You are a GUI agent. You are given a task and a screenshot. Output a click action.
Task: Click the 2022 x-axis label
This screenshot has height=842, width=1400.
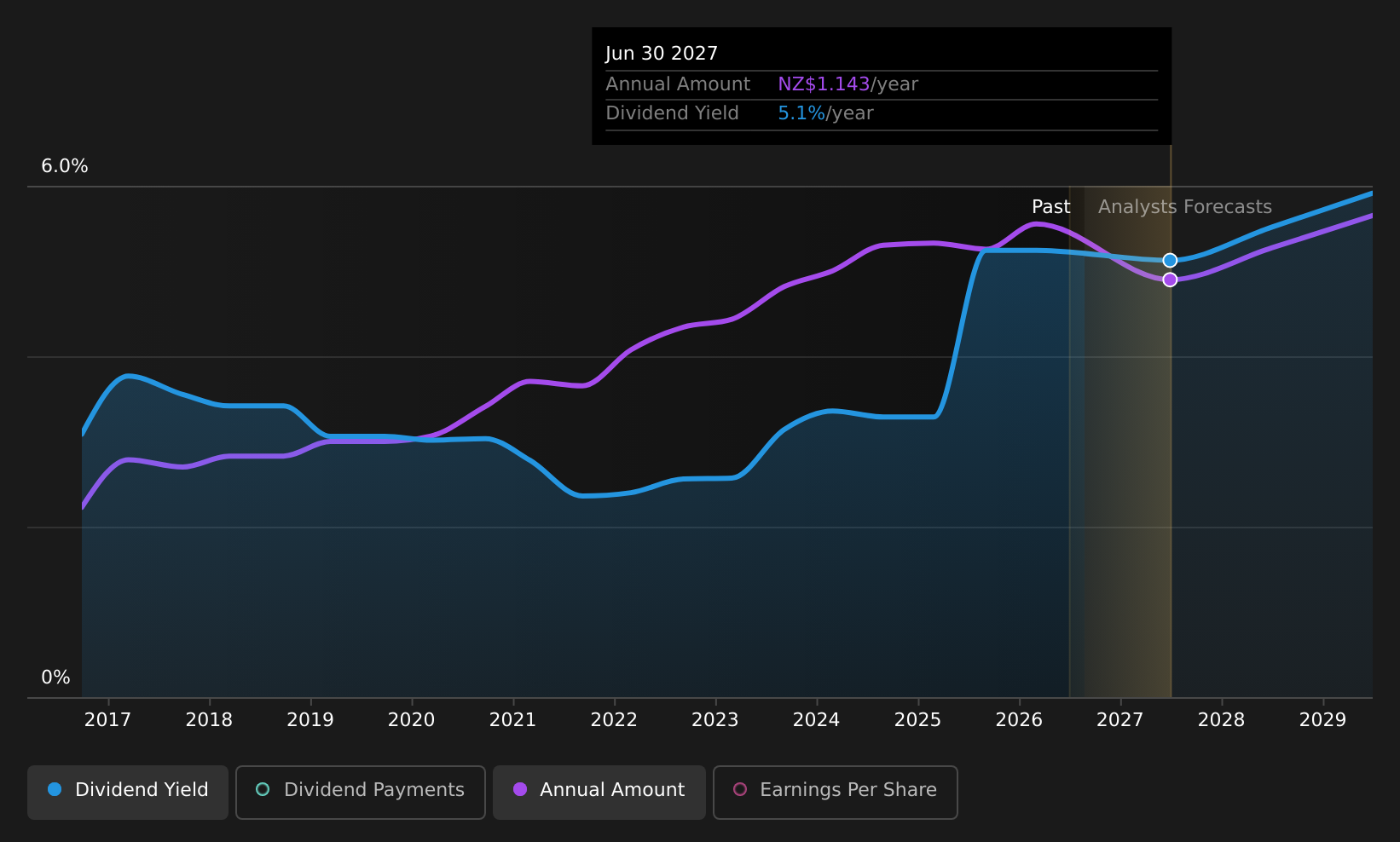614,720
